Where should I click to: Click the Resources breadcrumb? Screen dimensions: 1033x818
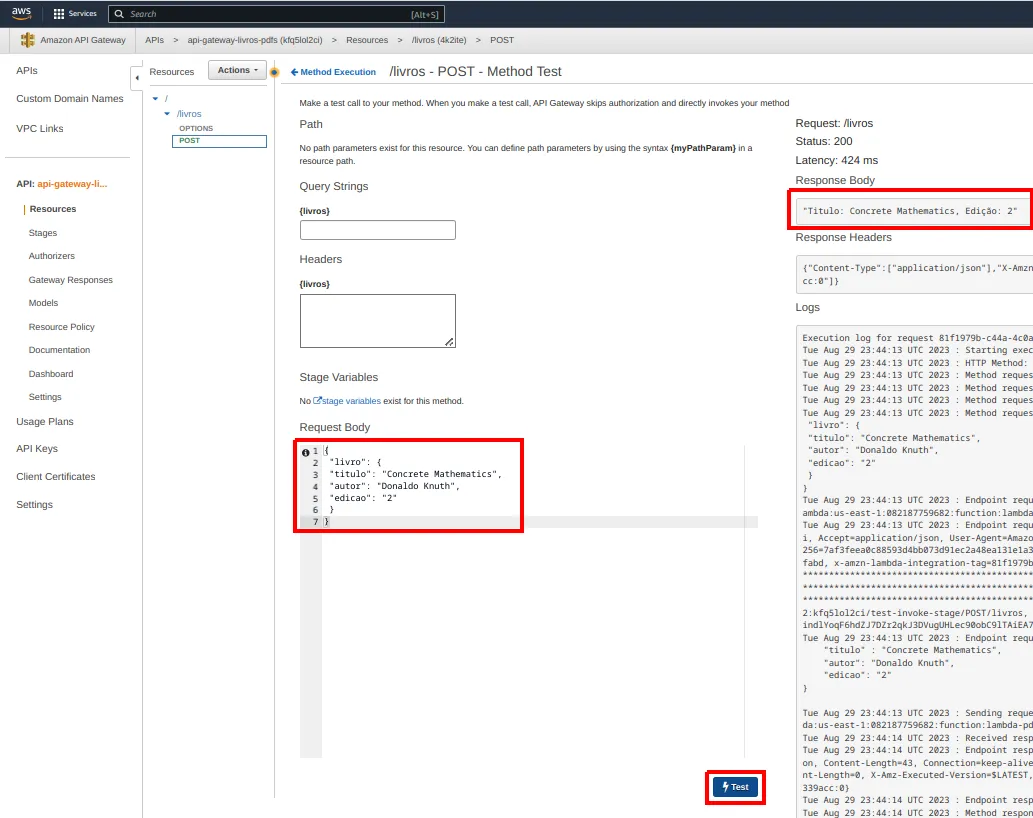(367, 40)
